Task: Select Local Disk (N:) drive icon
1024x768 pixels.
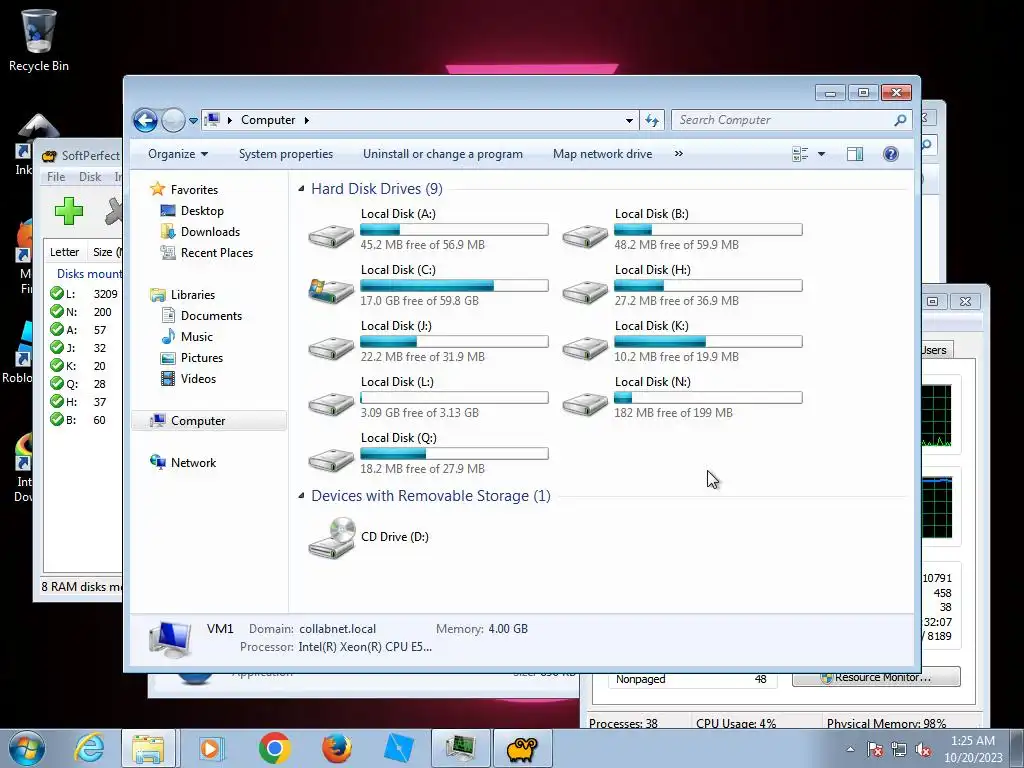Action: [585, 404]
